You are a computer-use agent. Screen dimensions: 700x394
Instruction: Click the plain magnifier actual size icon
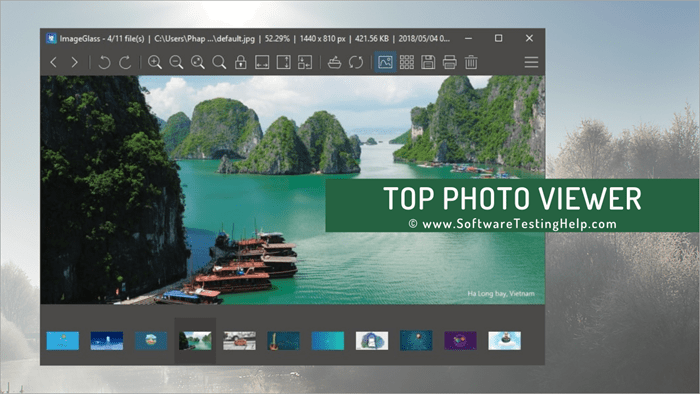click(x=219, y=62)
